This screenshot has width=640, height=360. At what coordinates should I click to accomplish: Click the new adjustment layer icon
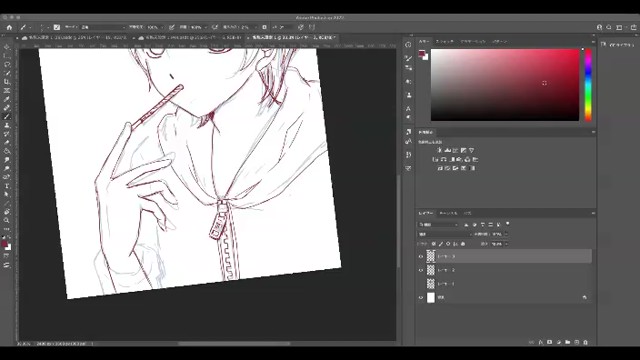[x=558, y=342]
